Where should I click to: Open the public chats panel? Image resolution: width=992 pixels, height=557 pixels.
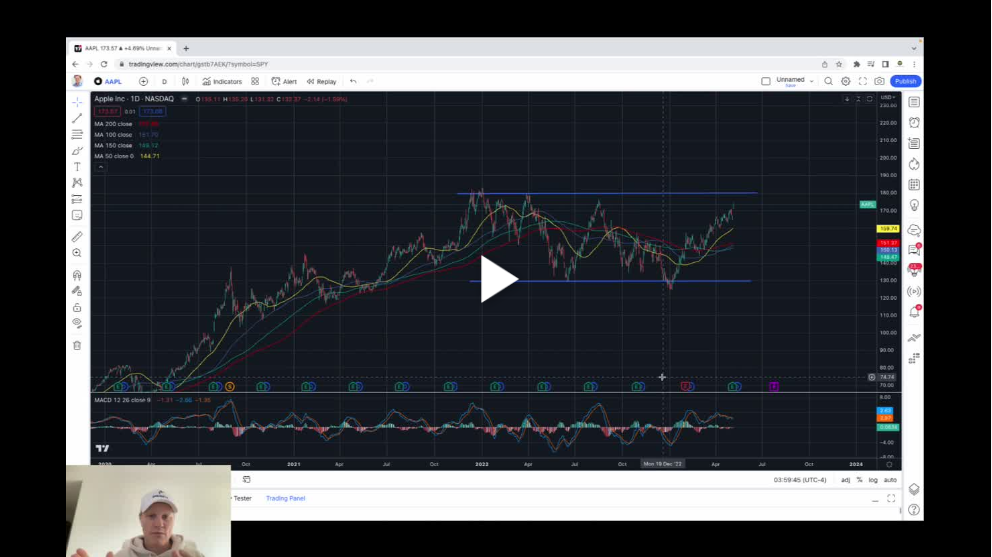click(914, 230)
